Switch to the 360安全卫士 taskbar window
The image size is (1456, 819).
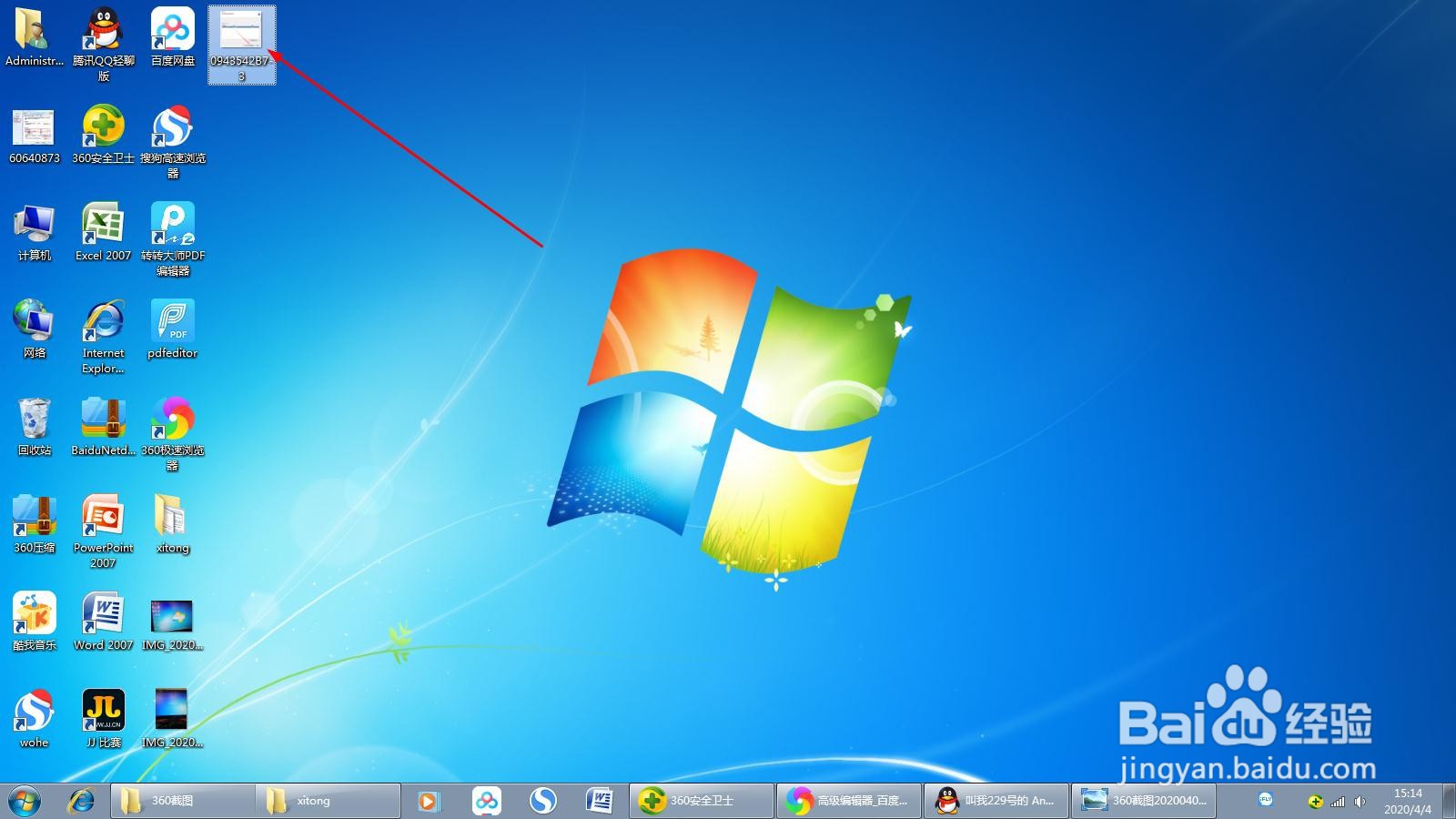[702, 801]
